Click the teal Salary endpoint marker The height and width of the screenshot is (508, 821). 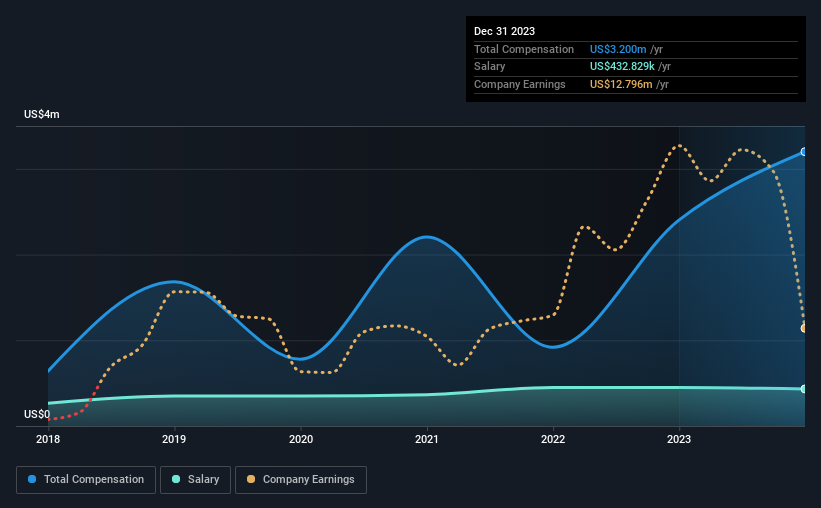click(804, 389)
